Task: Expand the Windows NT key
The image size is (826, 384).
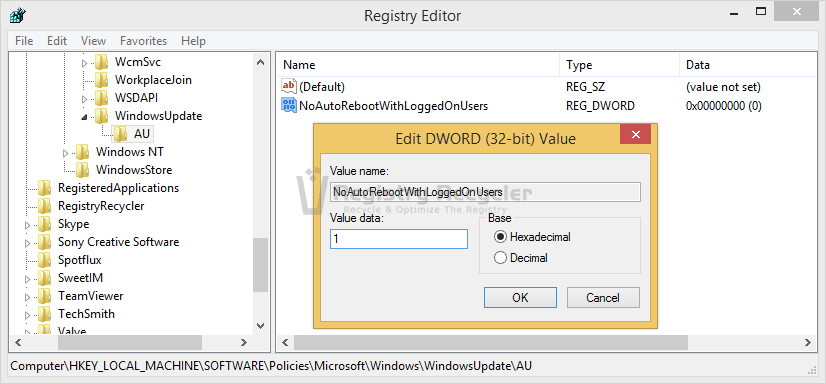Action: tap(66, 153)
